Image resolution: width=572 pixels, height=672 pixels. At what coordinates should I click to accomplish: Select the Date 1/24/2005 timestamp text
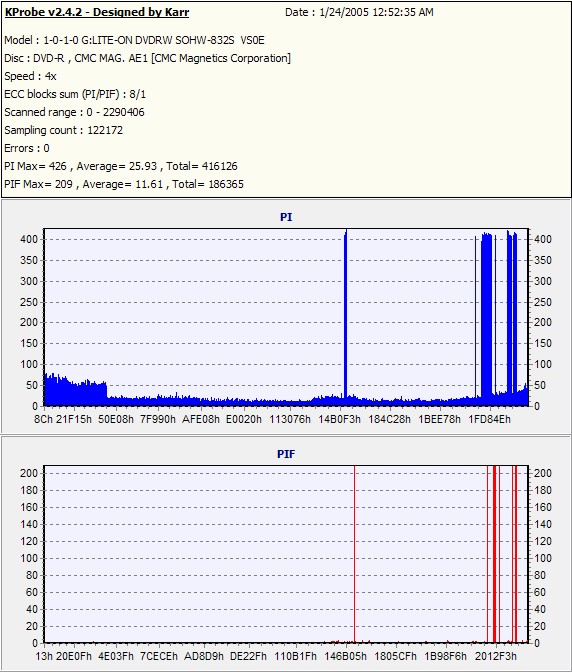[x=359, y=12]
